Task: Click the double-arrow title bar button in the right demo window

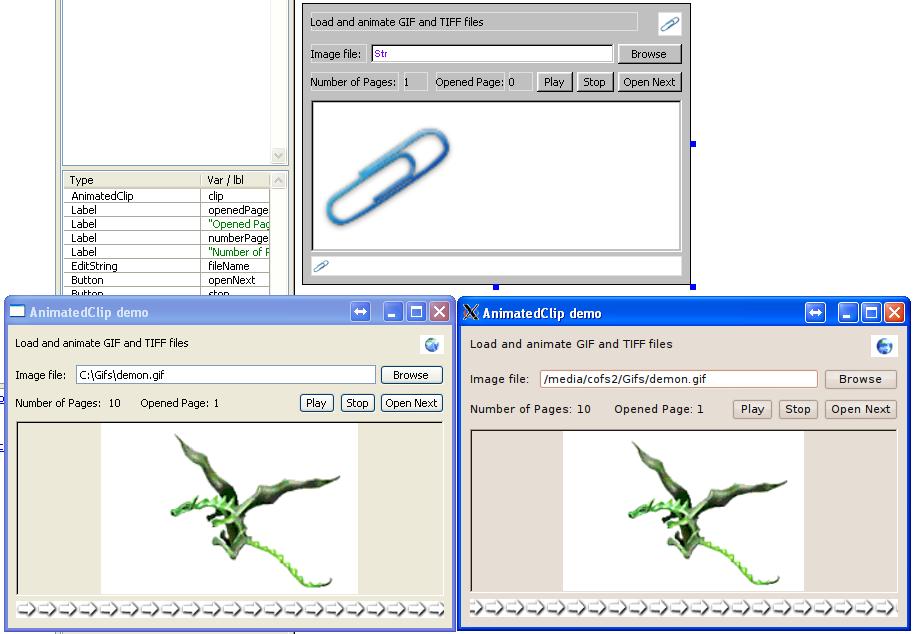Action: pos(816,313)
